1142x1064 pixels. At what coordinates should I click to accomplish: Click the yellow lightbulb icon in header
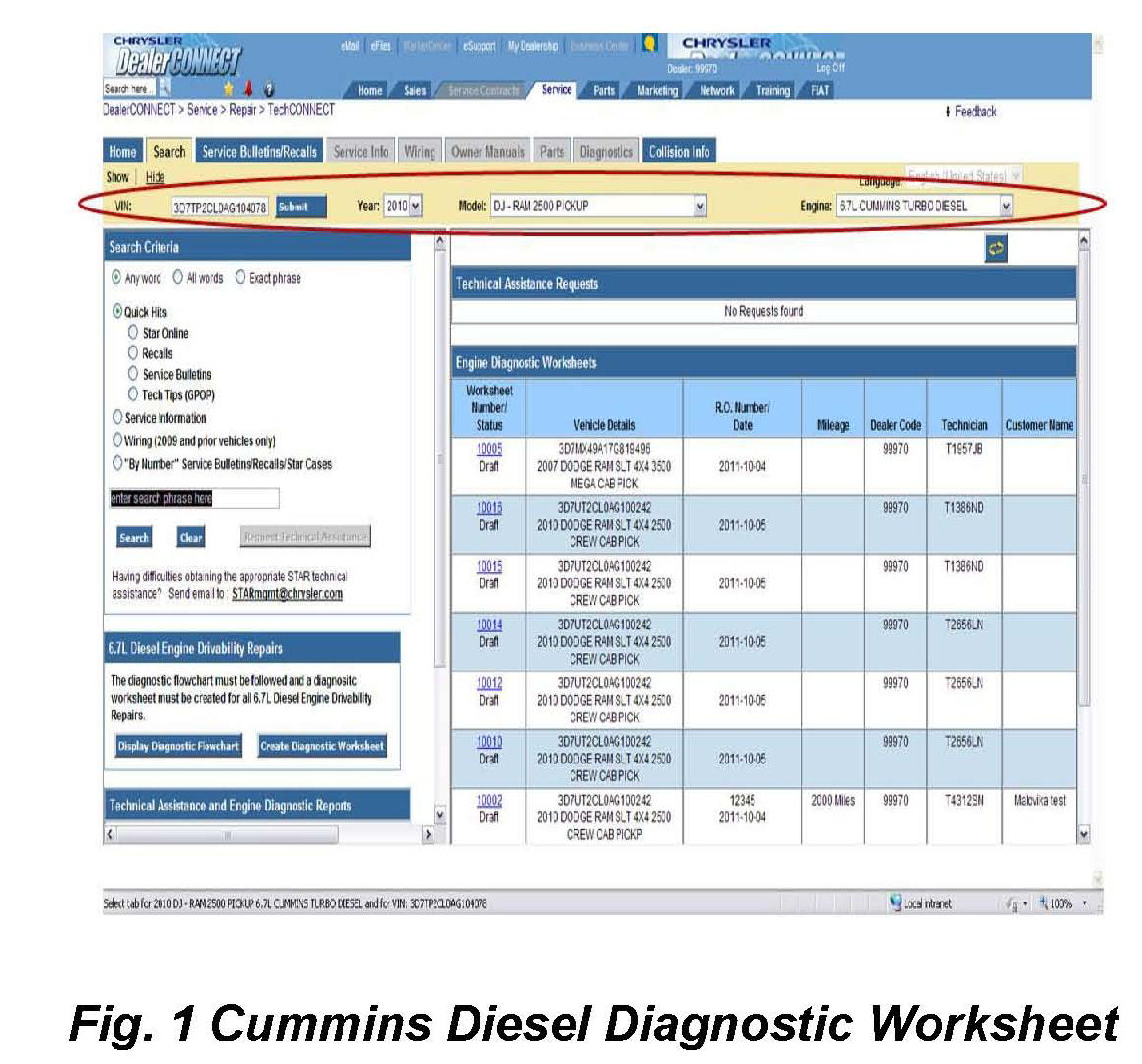[x=649, y=44]
